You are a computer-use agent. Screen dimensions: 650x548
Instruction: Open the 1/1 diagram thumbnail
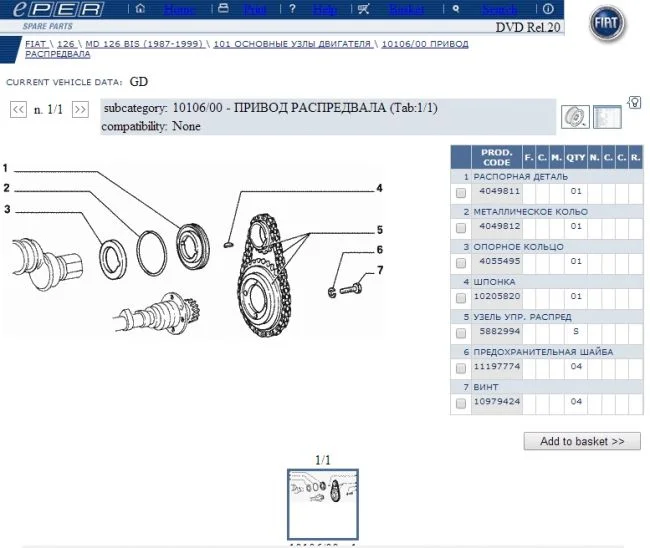(x=322, y=503)
